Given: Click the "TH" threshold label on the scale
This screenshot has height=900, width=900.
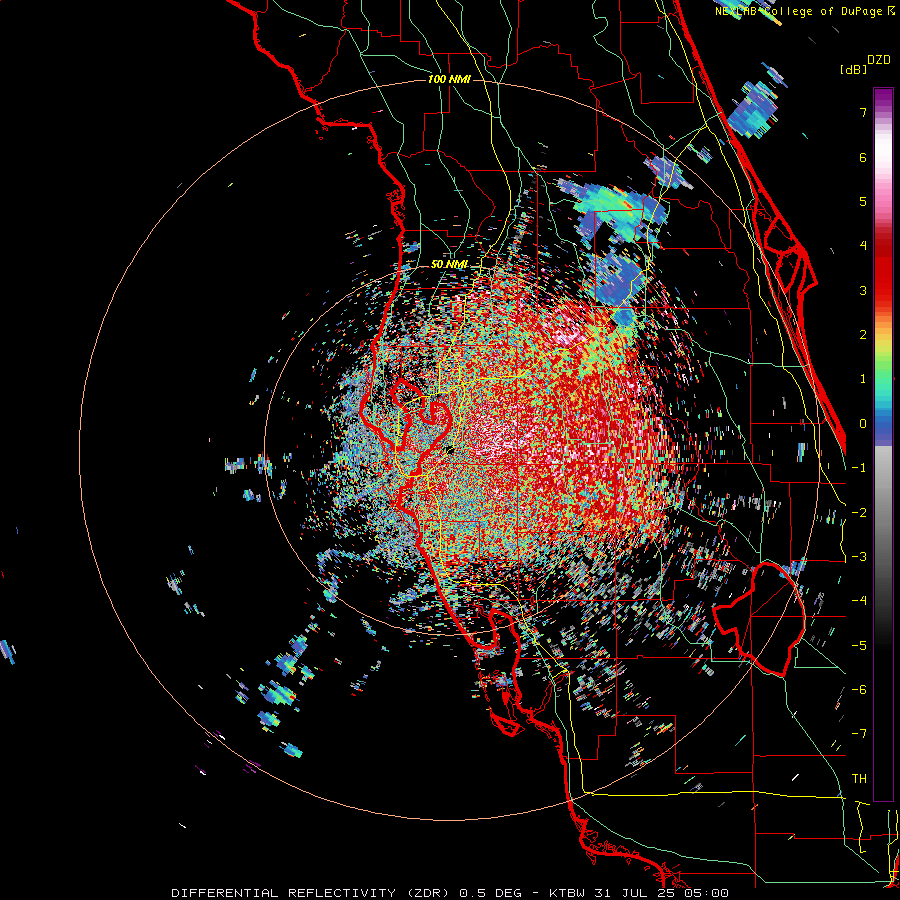Looking at the screenshot, I should pos(859,779).
